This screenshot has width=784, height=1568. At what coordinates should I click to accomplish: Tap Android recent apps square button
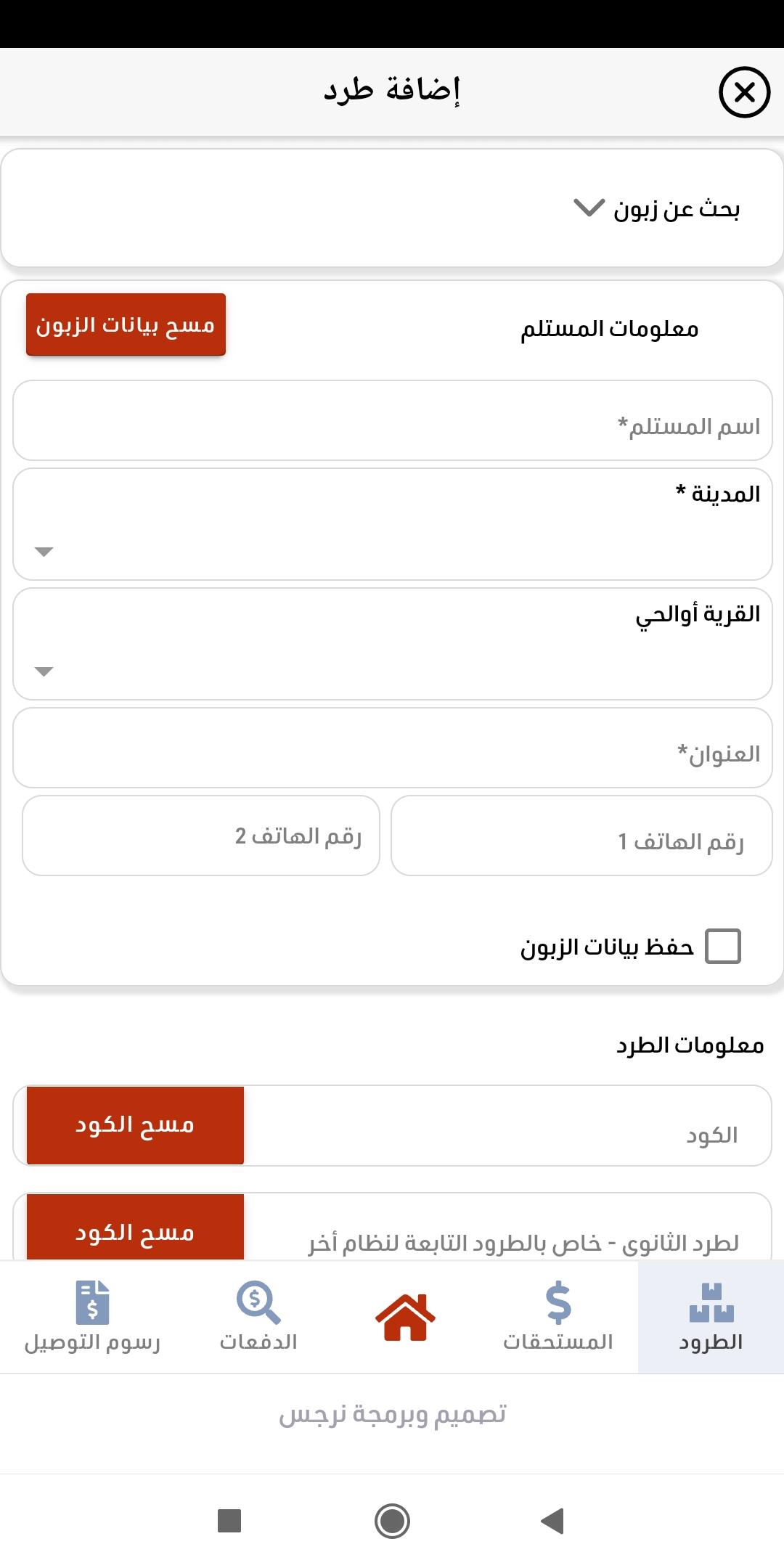[x=229, y=1520]
